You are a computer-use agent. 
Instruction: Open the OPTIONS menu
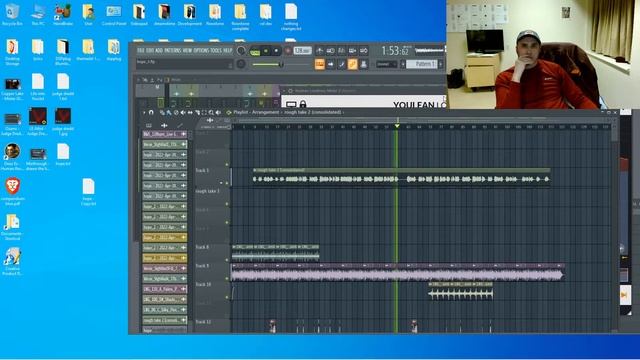(201, 50)
